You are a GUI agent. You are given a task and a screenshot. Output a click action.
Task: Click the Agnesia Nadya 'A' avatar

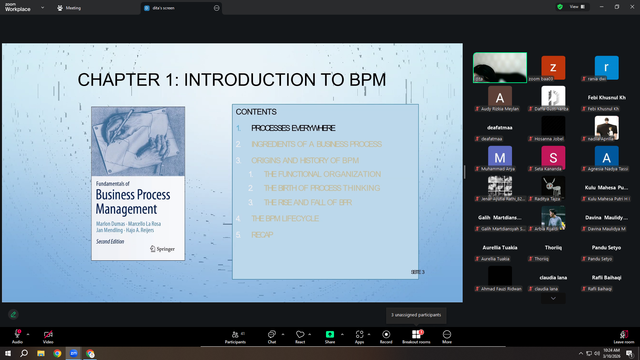pos(607,158)
